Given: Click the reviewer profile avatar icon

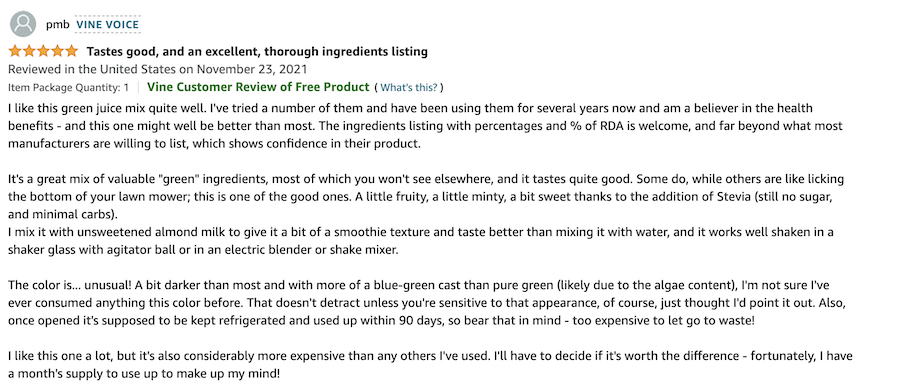Looking at the screenshot, I should (23, 24).
